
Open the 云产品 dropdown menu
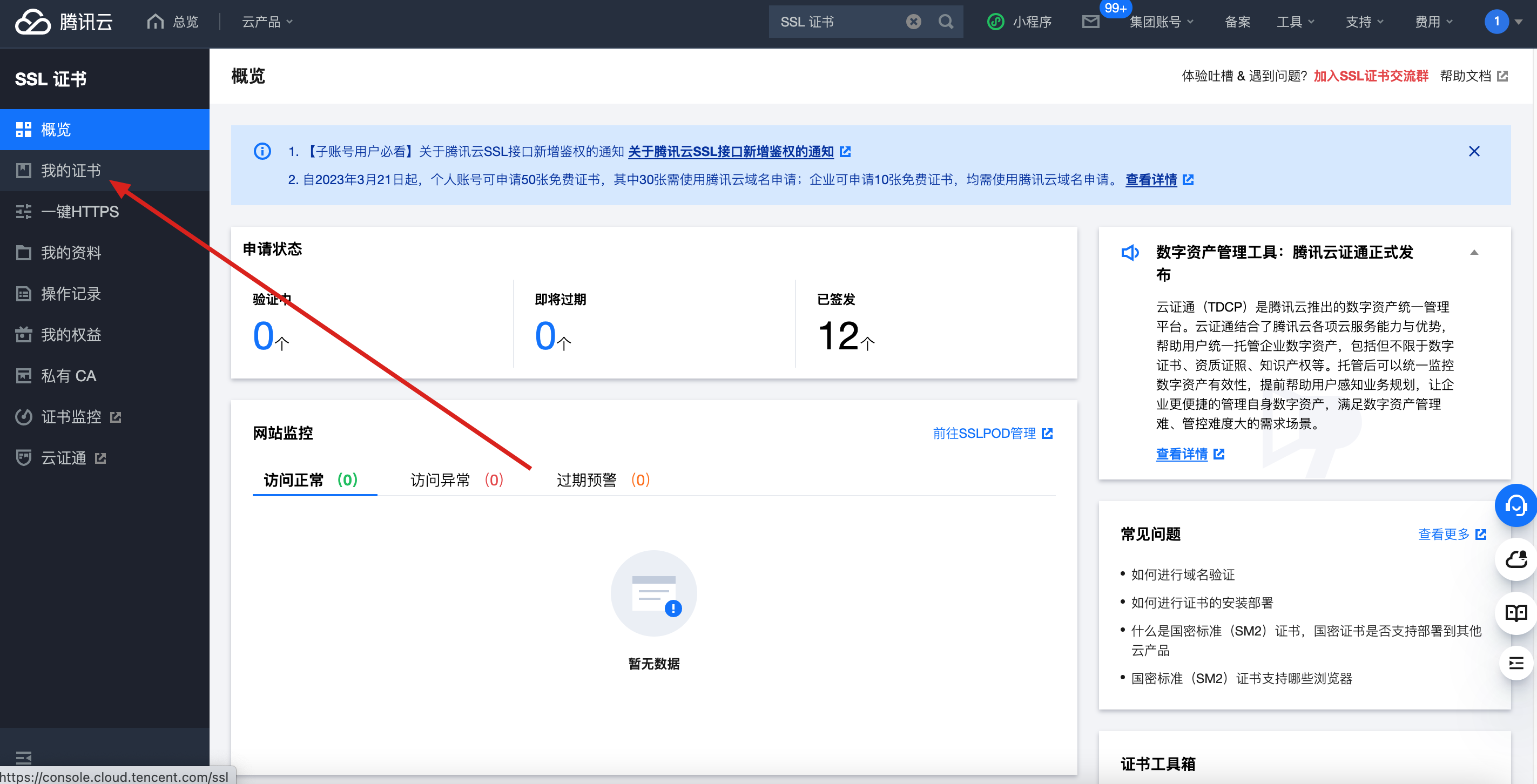[267, 22]
